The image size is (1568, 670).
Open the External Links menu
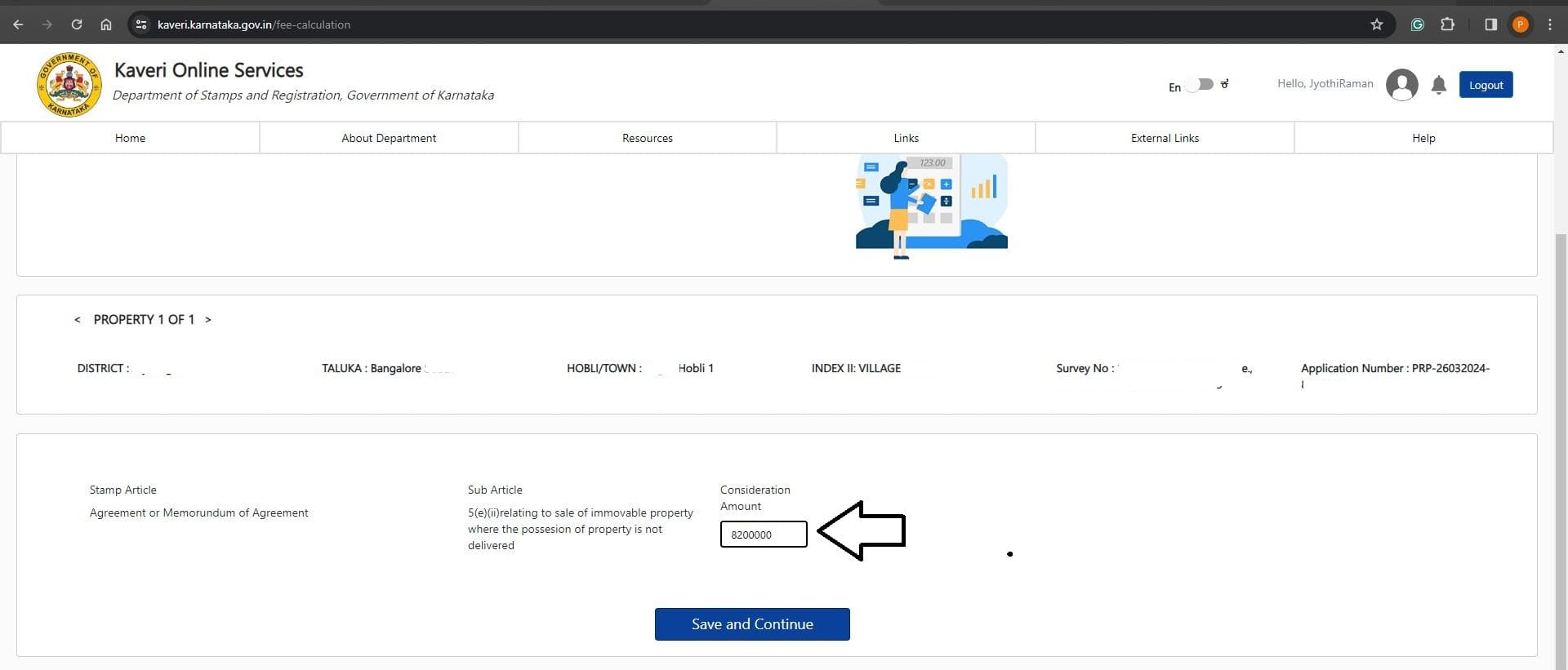[x=1165, y=138]
